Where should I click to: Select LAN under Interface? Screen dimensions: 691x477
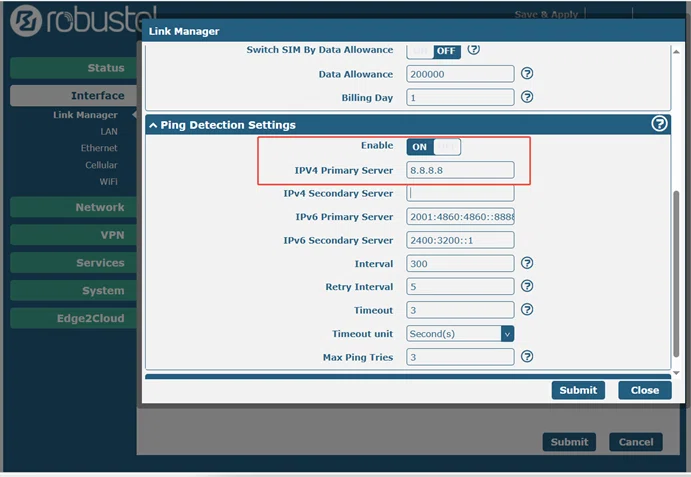pyautogui.click(x=109, y=131)
